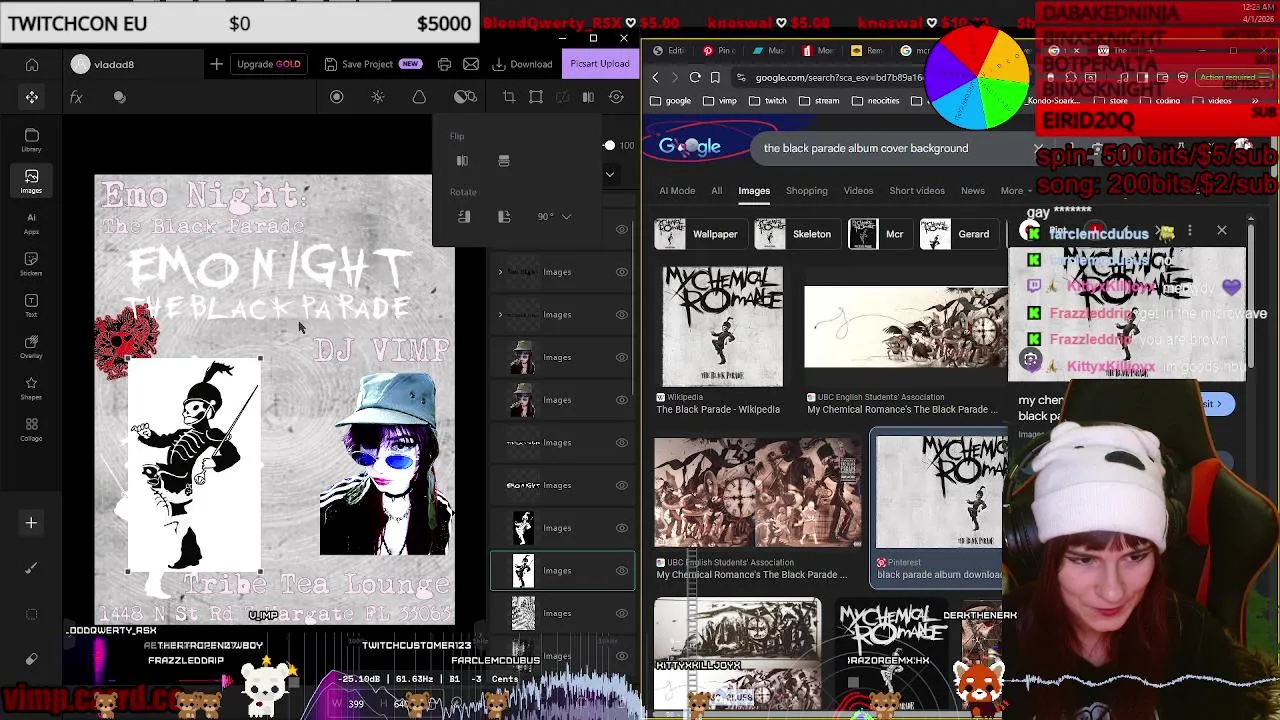The image size is (1280, 720).
Task: Open the Text tool panel
Action: [32, 305]
